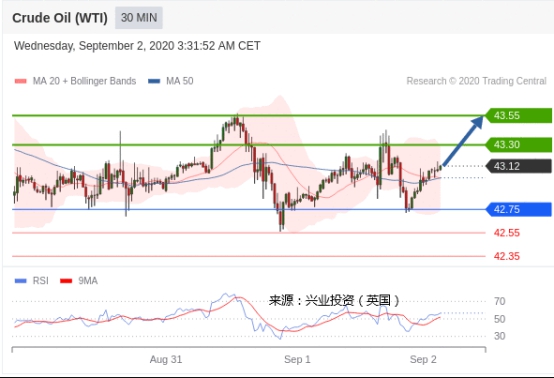Toggle the 9MA legend label
Screen dimensions: 554x378
(x=88, y=281)
